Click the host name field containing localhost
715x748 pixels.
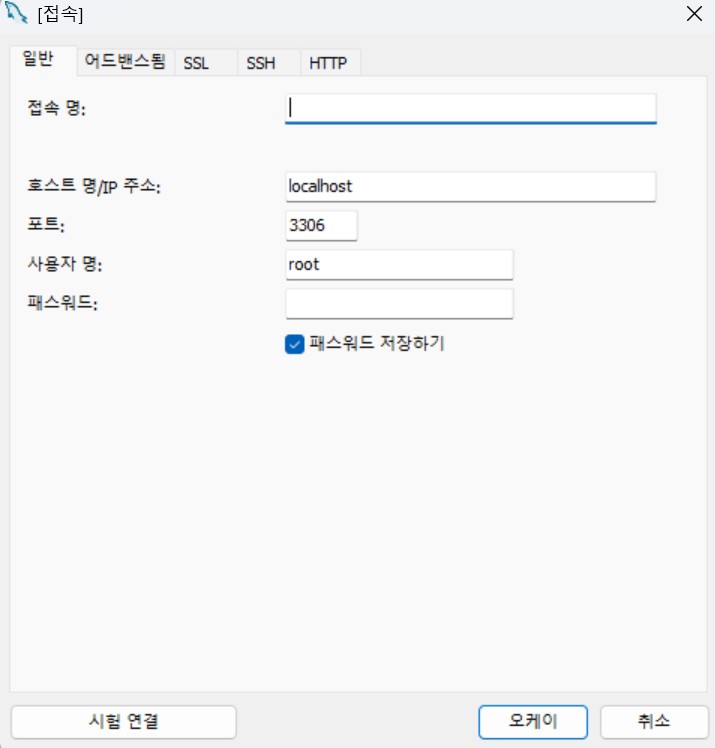(x=470, y=187)
